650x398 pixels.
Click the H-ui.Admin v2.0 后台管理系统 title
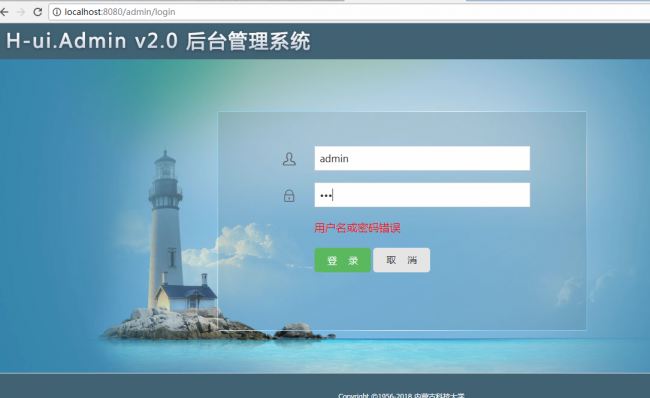click(x=158, y=41)
